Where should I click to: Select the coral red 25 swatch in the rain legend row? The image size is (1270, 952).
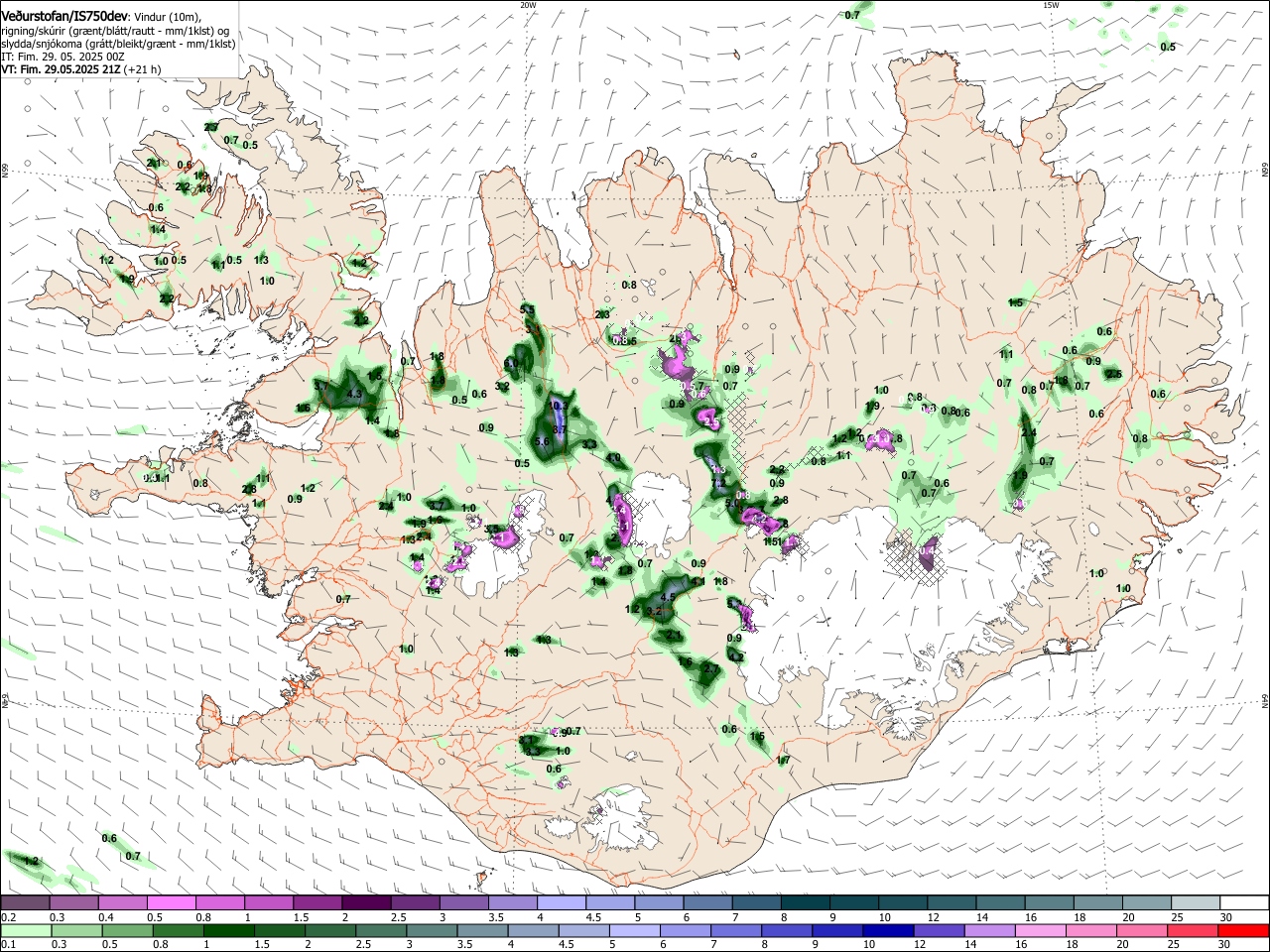pos(1192,931)
